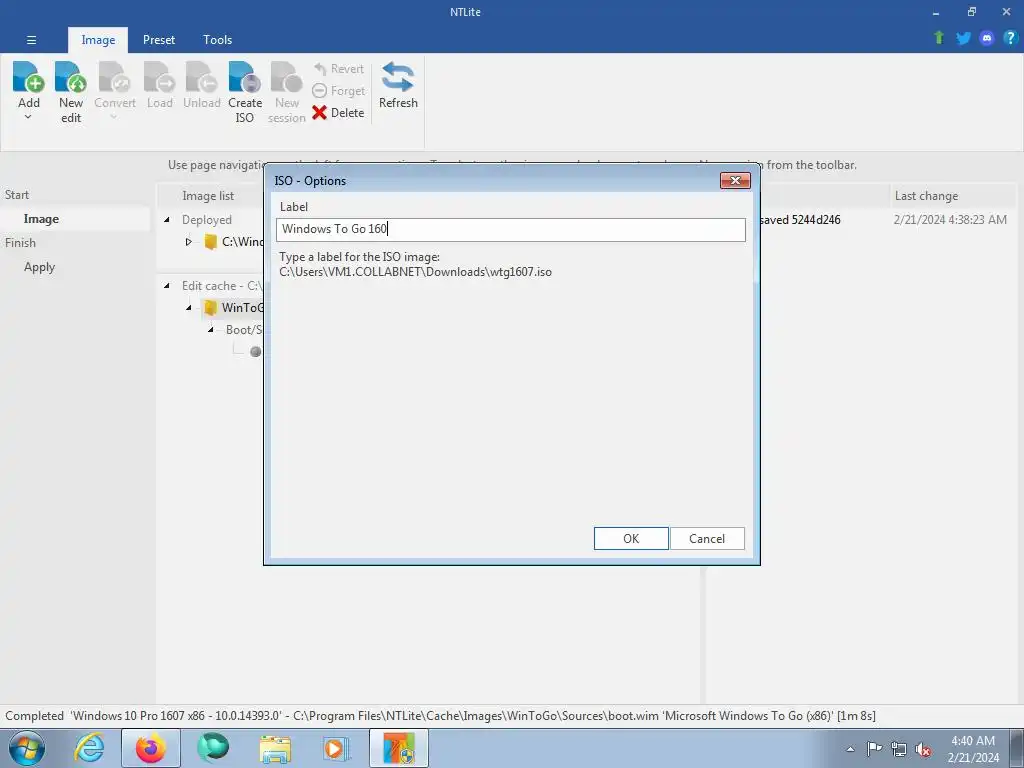Click the Help question mark icon
The width and height of the screenshot is (1024, 768).
pos(1010,38)
